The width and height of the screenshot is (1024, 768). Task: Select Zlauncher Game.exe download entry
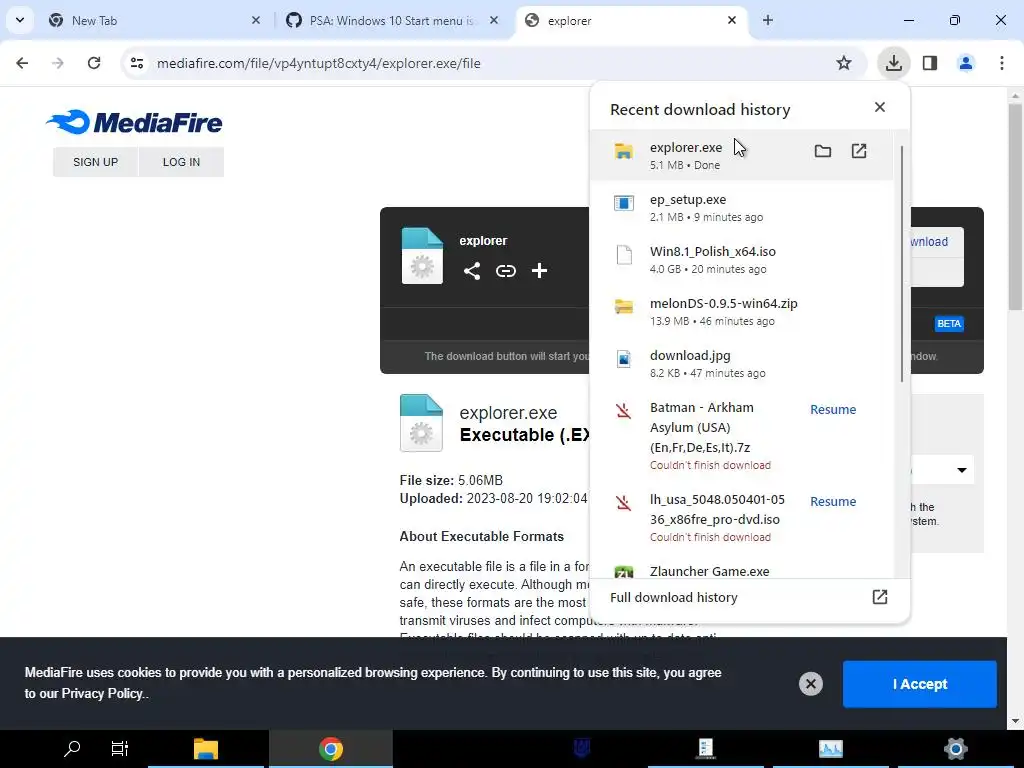point(741,568)
